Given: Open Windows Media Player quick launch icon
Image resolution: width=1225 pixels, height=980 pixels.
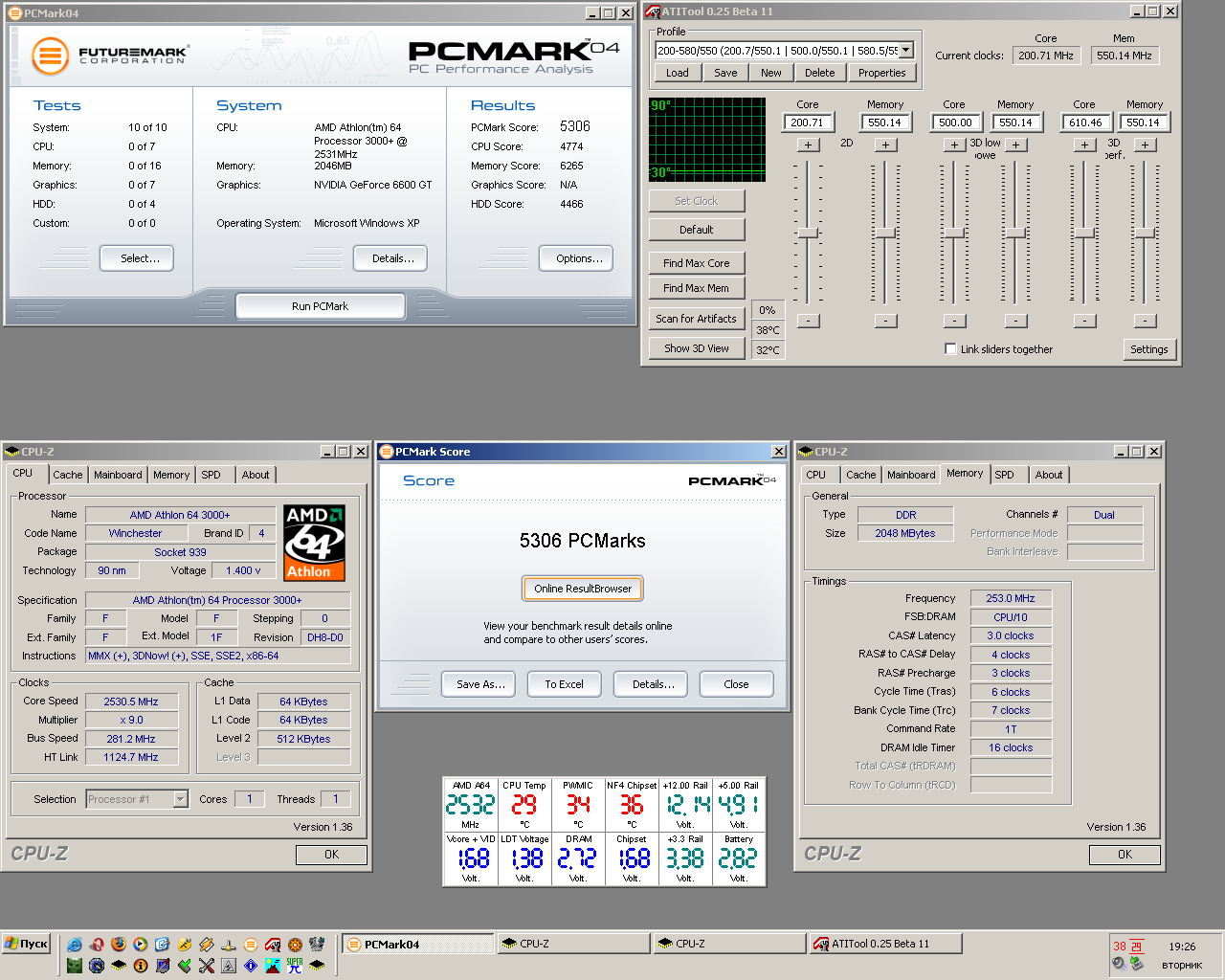Looking at the screenshot, I should (x=140, y=945).
